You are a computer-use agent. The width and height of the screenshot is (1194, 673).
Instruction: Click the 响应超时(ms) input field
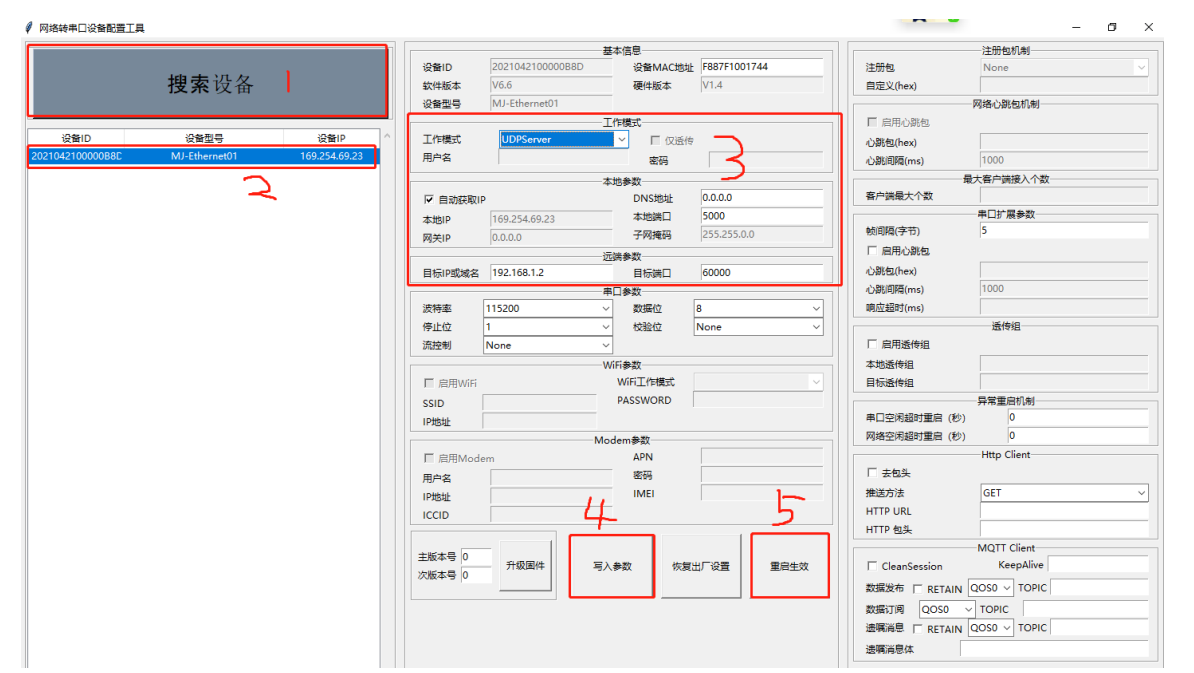[x=1064, y=308]
